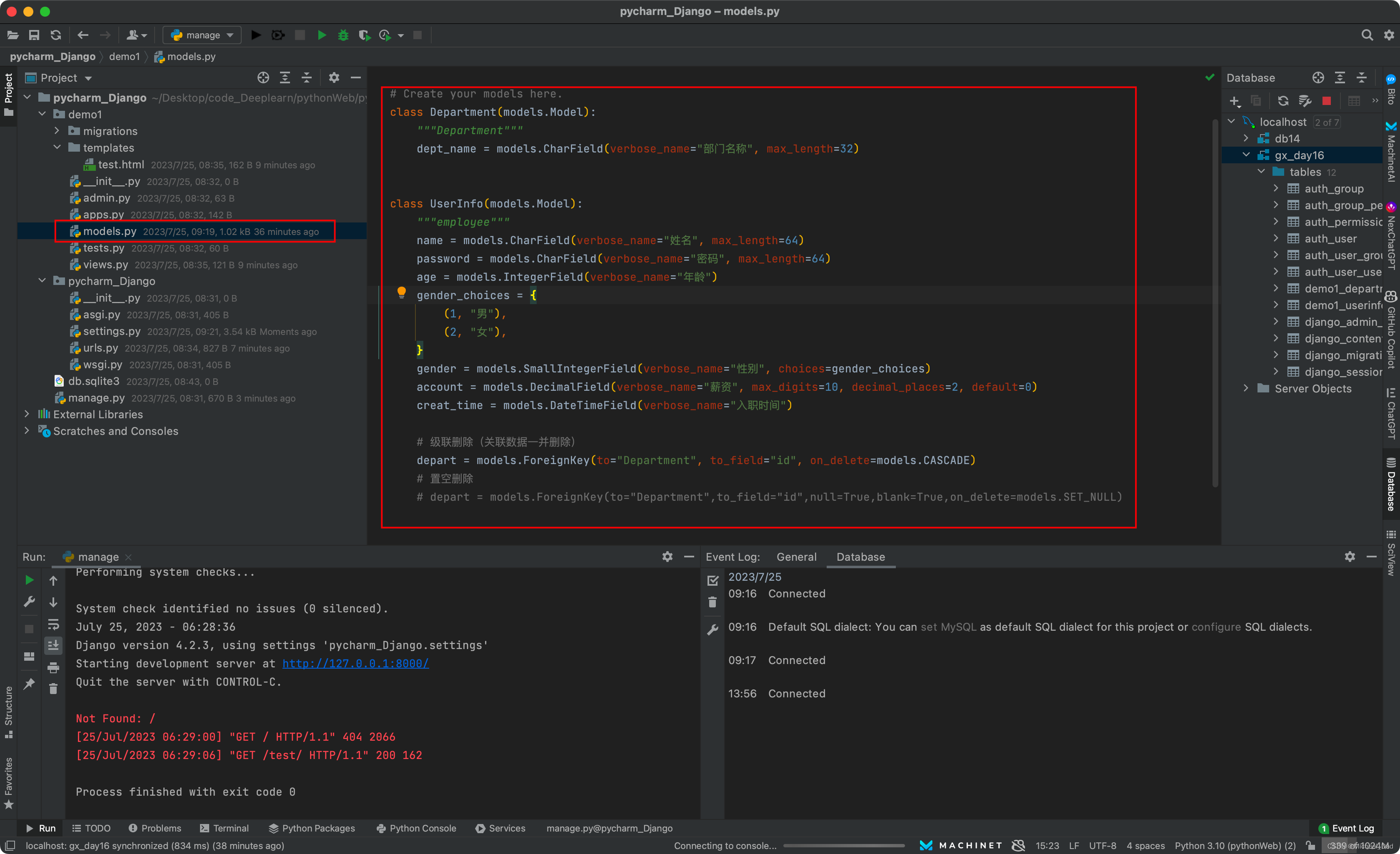The width and height of the screenshot is (1400, 854).
Task: Click the set MySQL dialect link
Action: point(948,627)
